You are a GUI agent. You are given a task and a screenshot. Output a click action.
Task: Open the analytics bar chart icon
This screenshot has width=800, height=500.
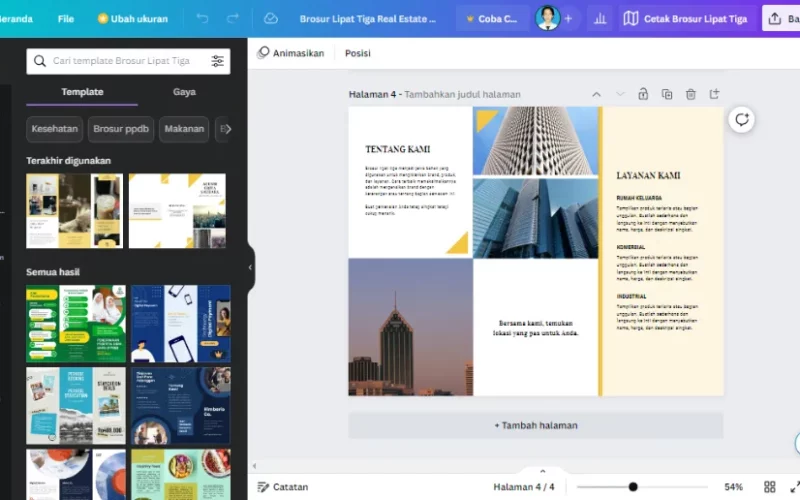(x=600, y=19)
